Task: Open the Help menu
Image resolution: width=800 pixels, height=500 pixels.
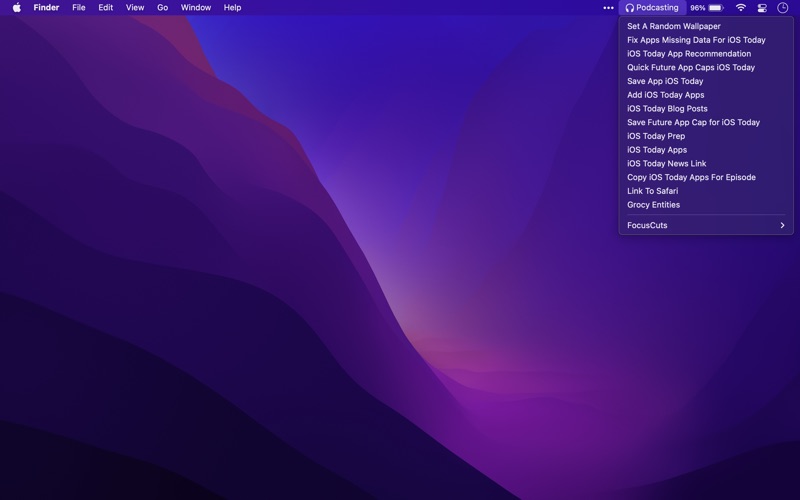Action: tap(232, 8)
